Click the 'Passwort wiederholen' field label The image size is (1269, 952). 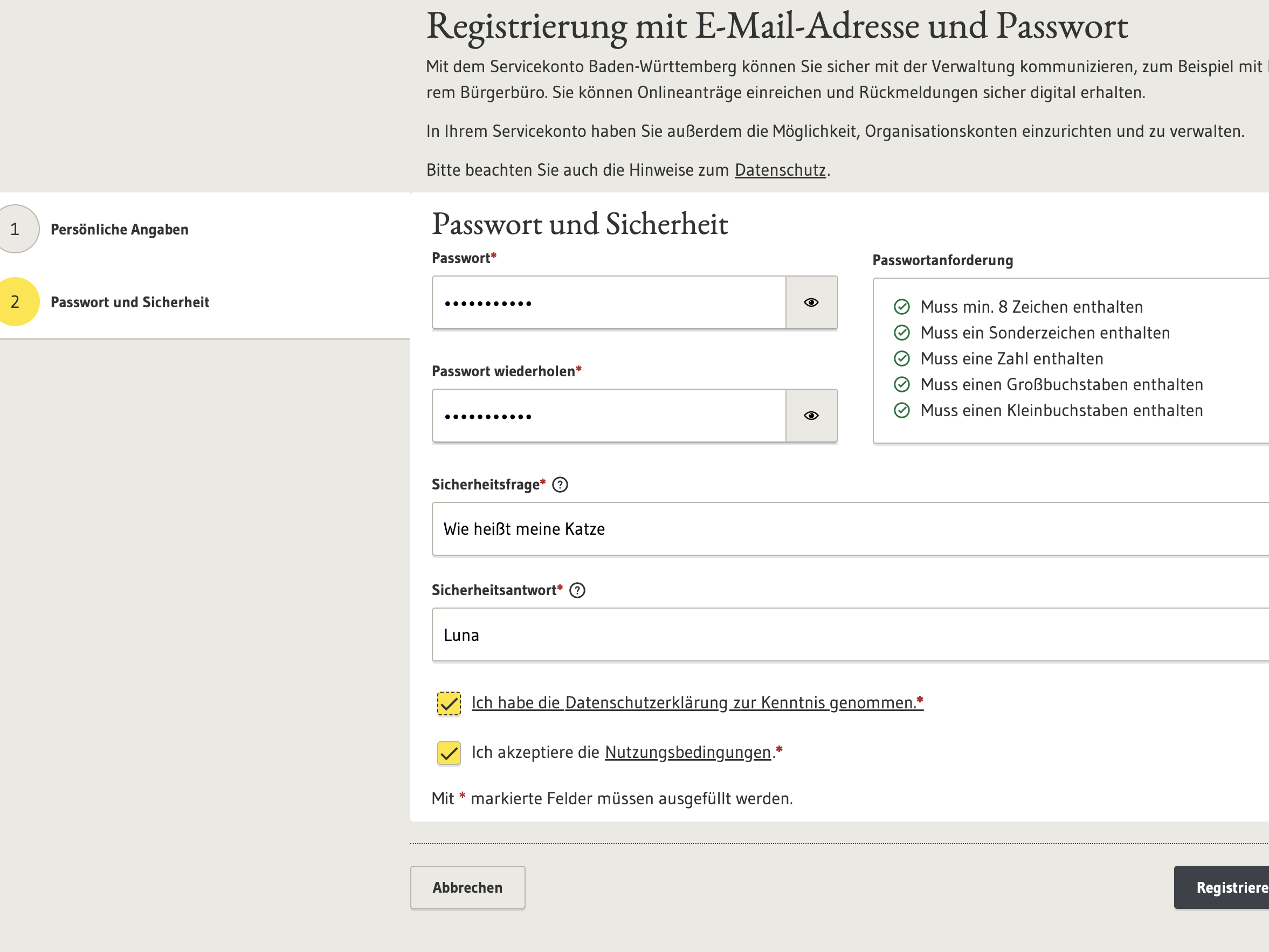click(x=503, y=371)
